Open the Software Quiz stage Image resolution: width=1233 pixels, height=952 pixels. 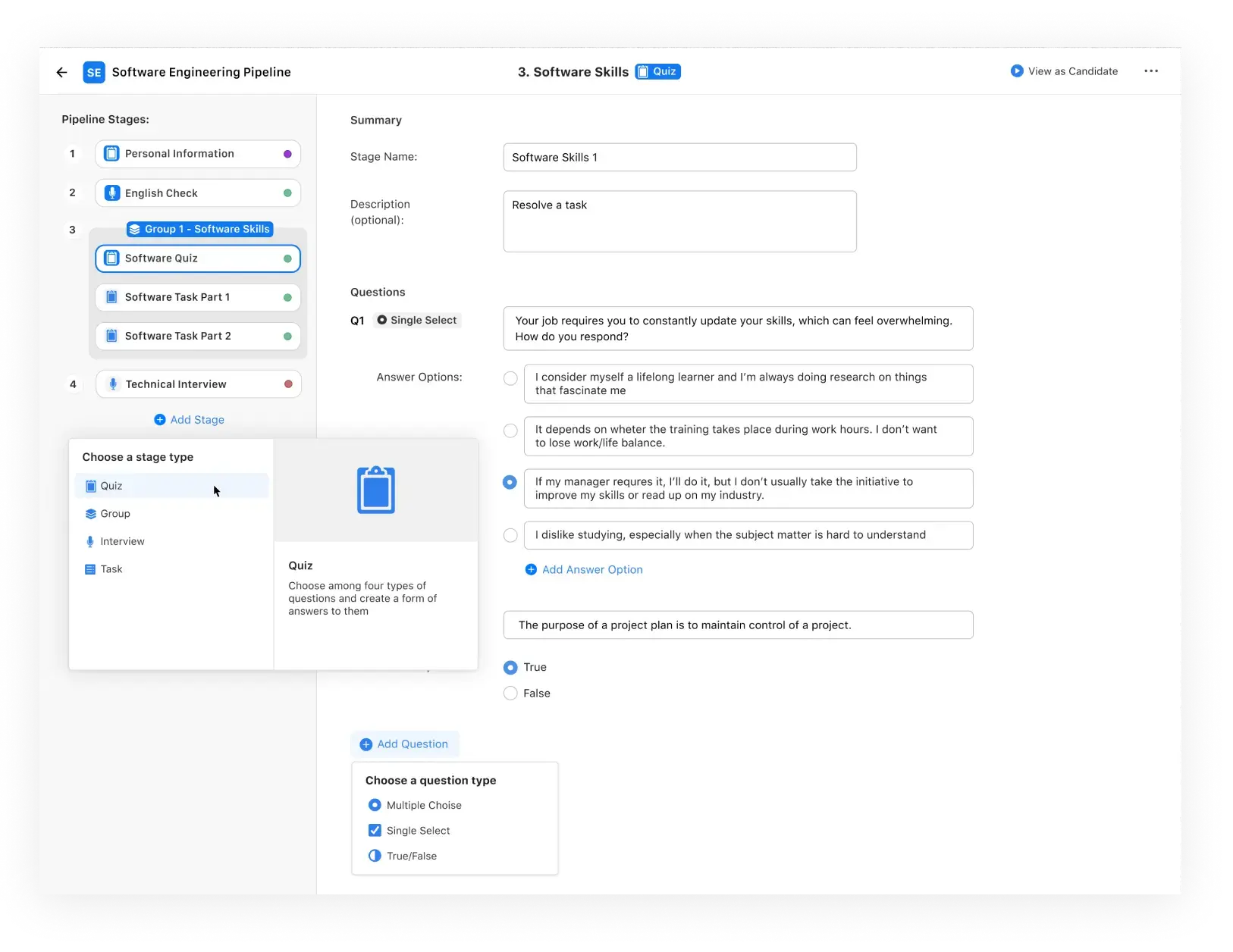[x=198, y=258]
